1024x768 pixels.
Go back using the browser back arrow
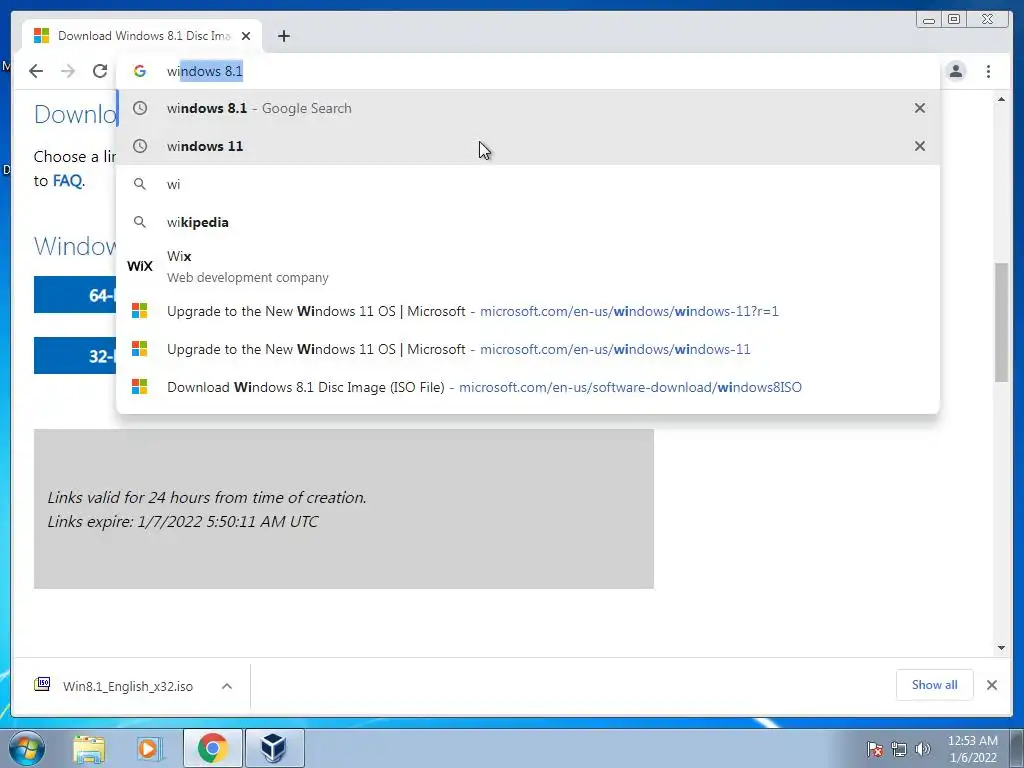[36, 71]
